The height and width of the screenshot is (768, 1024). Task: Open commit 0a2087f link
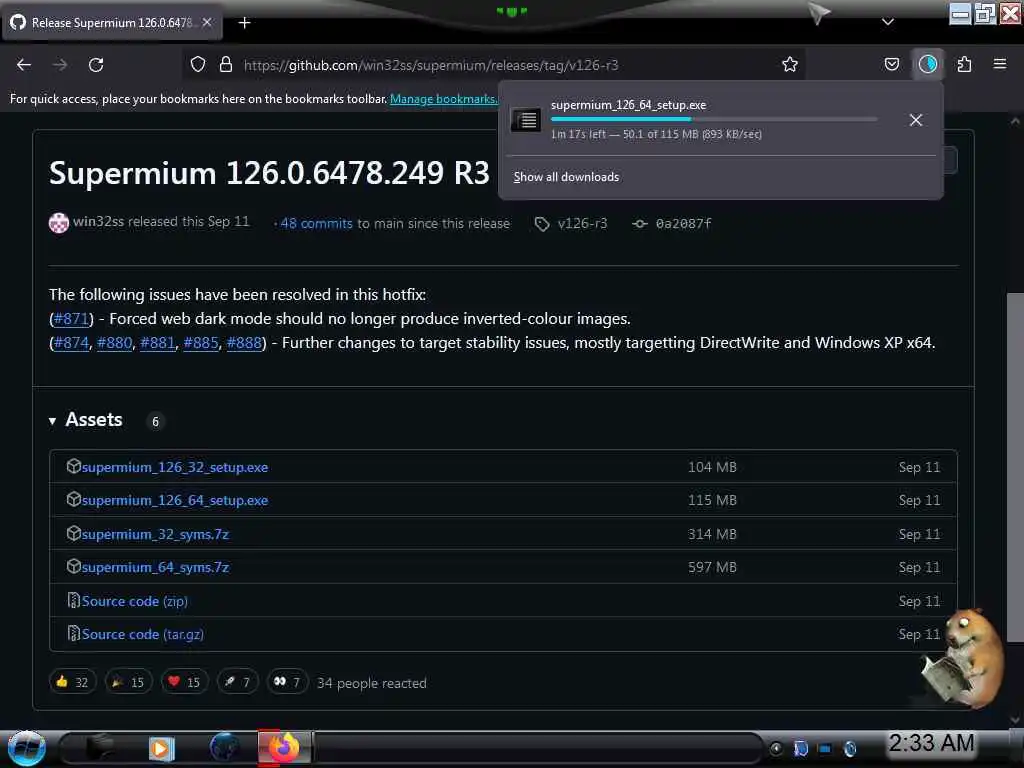pos(683,223)
